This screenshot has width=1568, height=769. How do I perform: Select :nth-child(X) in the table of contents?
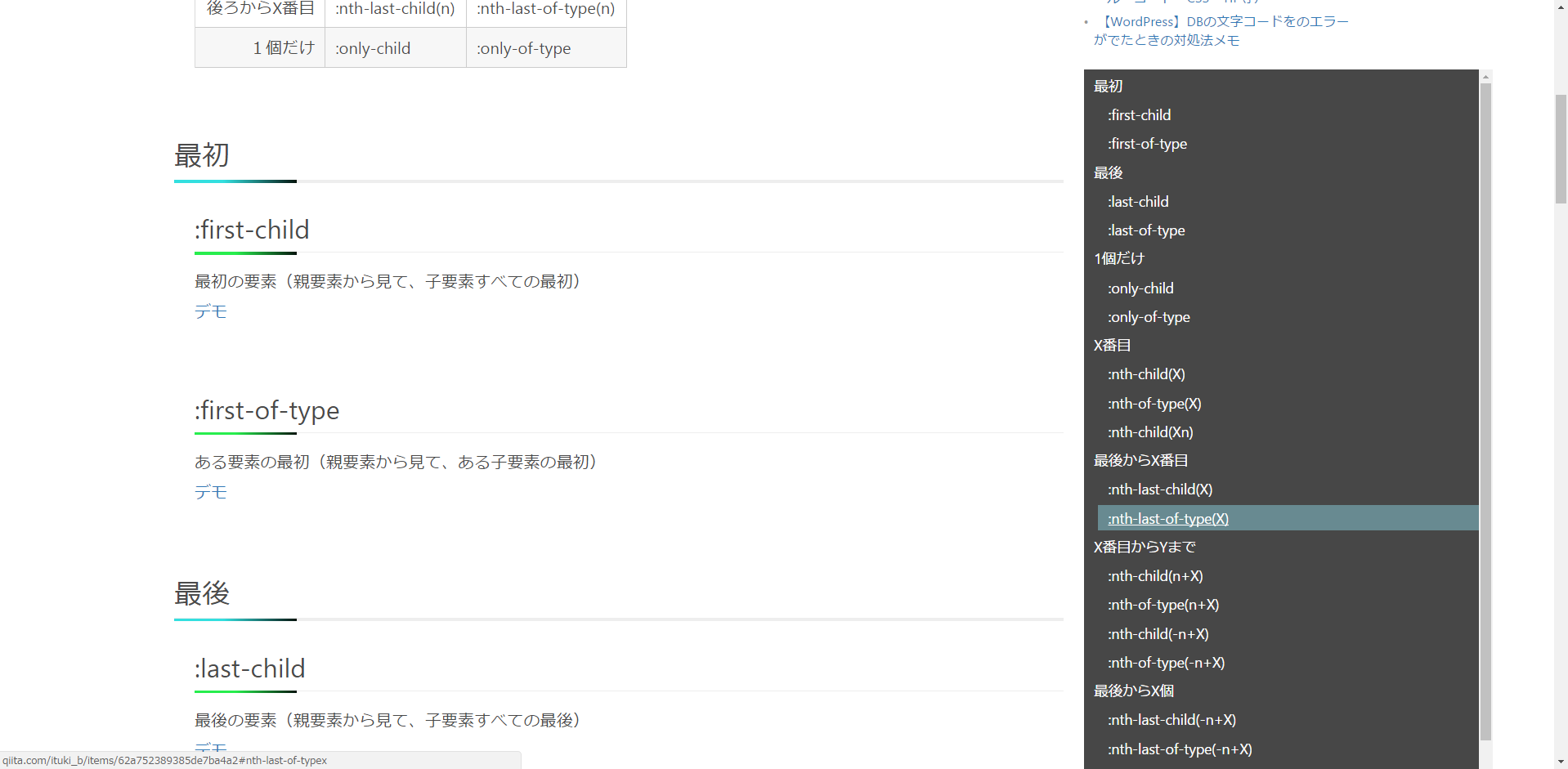(x=1145, y=374)
